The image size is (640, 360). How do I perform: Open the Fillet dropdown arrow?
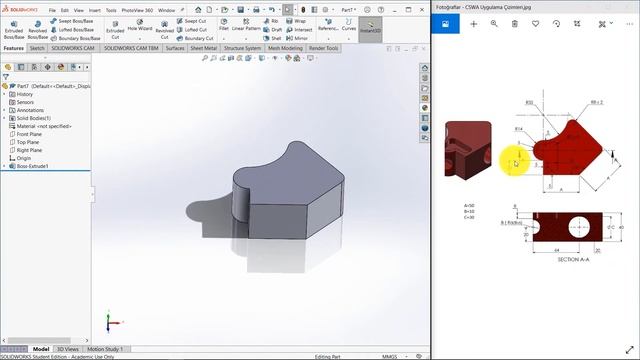coord(224,39)
